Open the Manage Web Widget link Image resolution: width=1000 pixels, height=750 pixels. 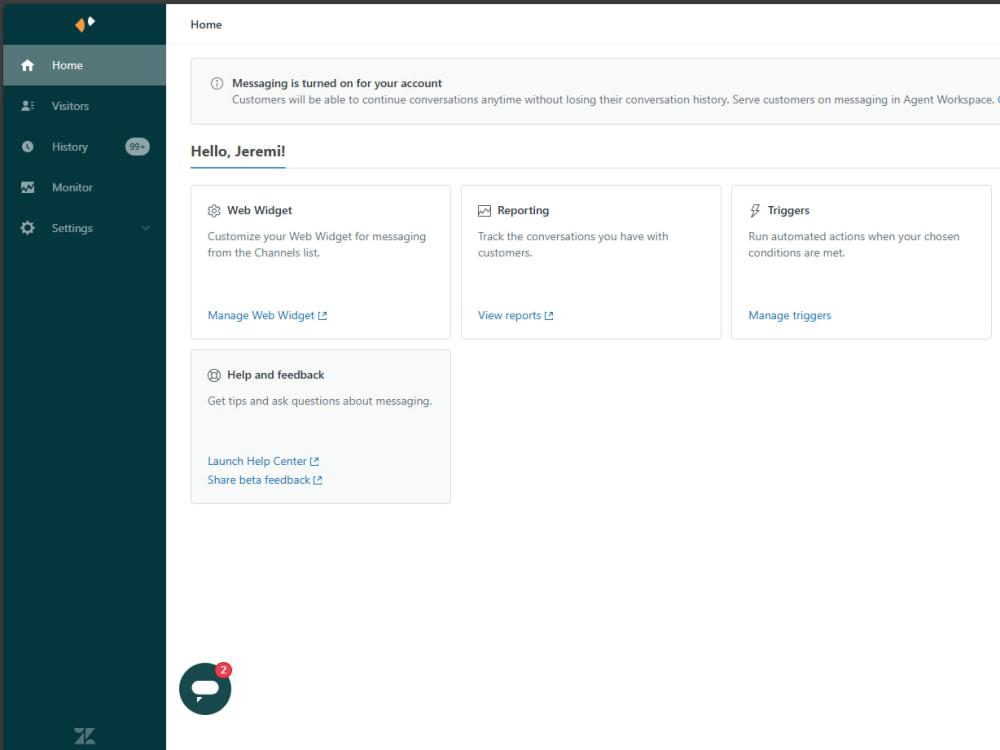267,316
